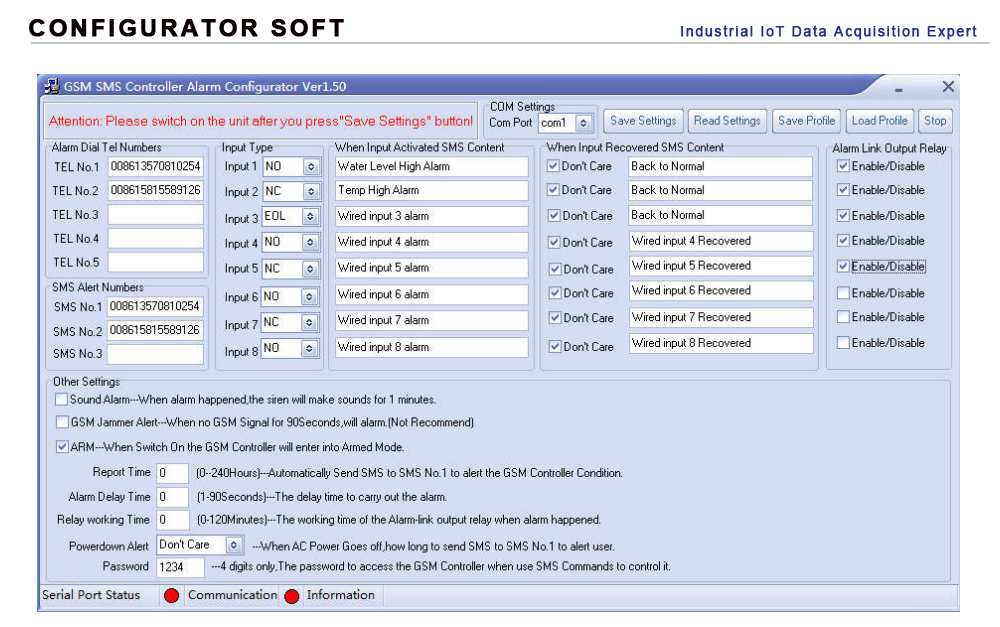The image size is (1000, 627).
Task: Open Input 4 type dropdown
Action: (310, 242)
